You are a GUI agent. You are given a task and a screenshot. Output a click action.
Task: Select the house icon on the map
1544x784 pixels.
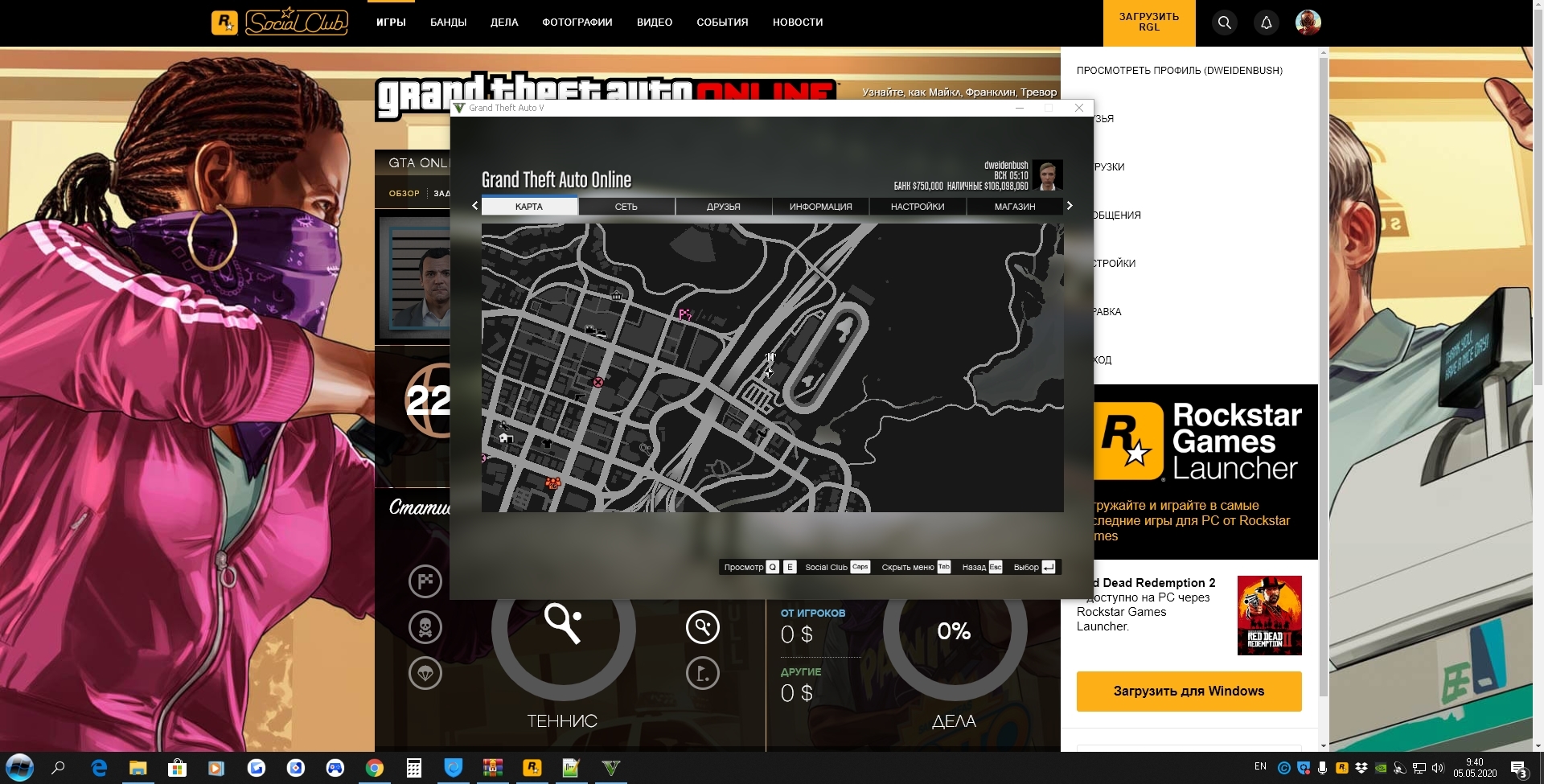click(x=506, y=438)
